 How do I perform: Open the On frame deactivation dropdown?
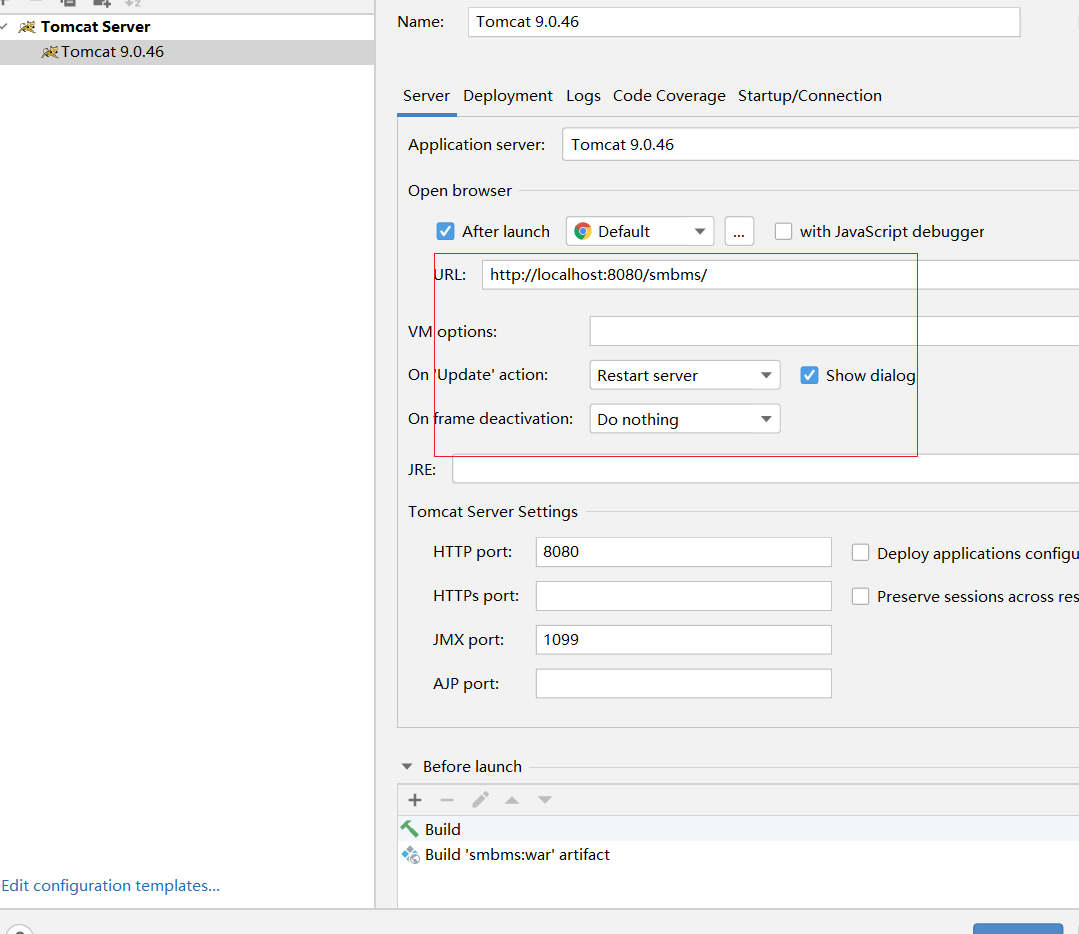pyautogui.click(x=685, y=418)
